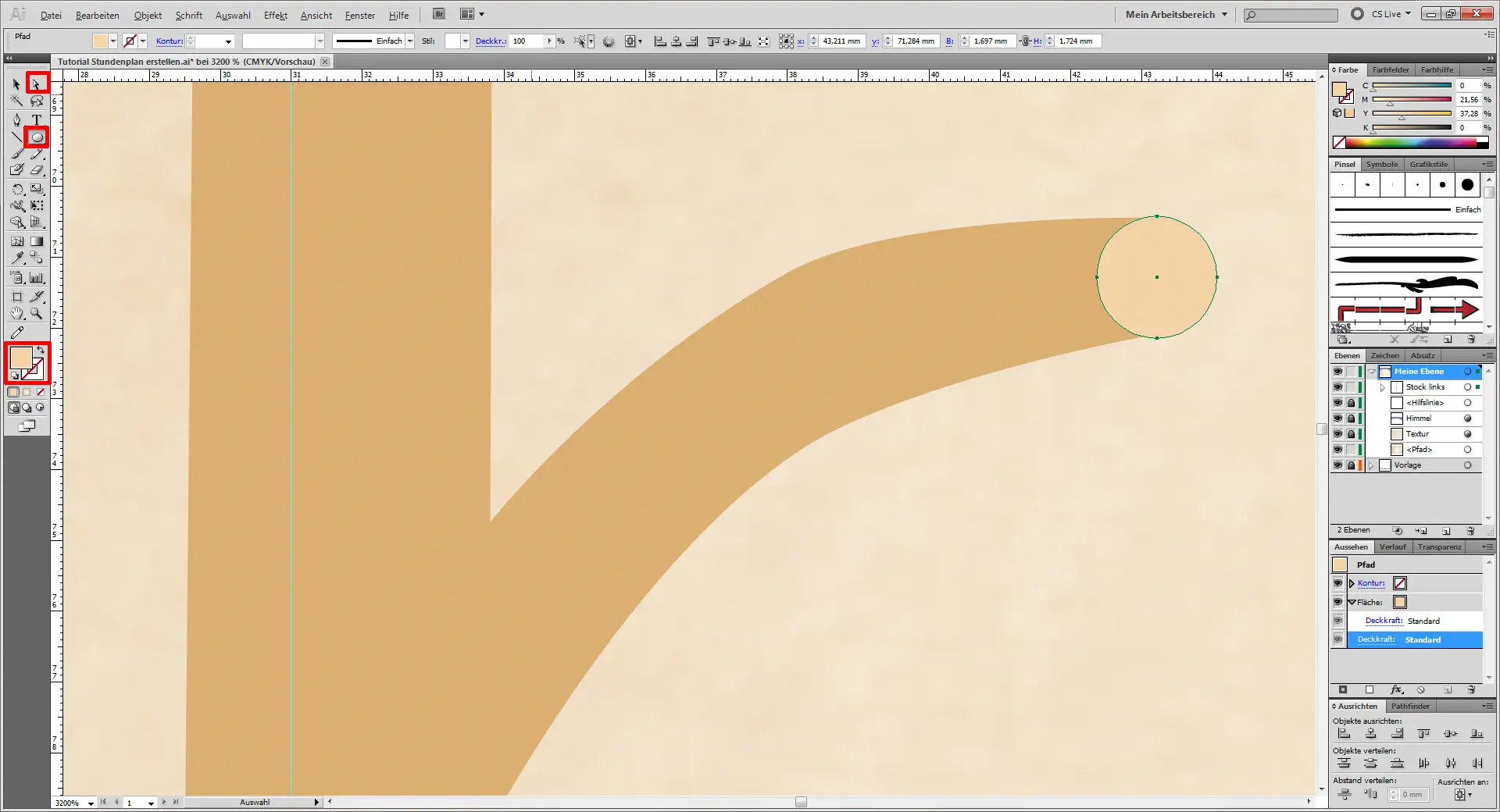Select the Direct Selection tool
Viewport: 1500px width, 812px height.
click(36, 84)
